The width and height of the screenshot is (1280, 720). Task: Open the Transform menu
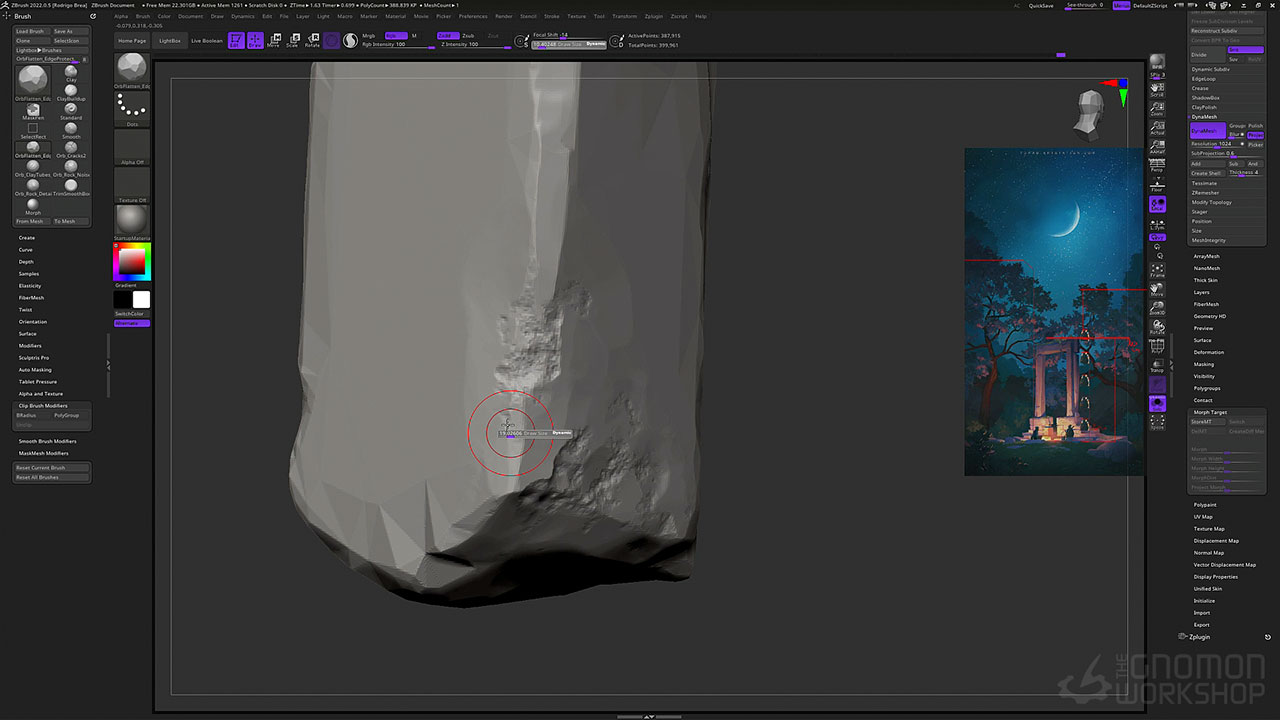(x=624, y=16)
